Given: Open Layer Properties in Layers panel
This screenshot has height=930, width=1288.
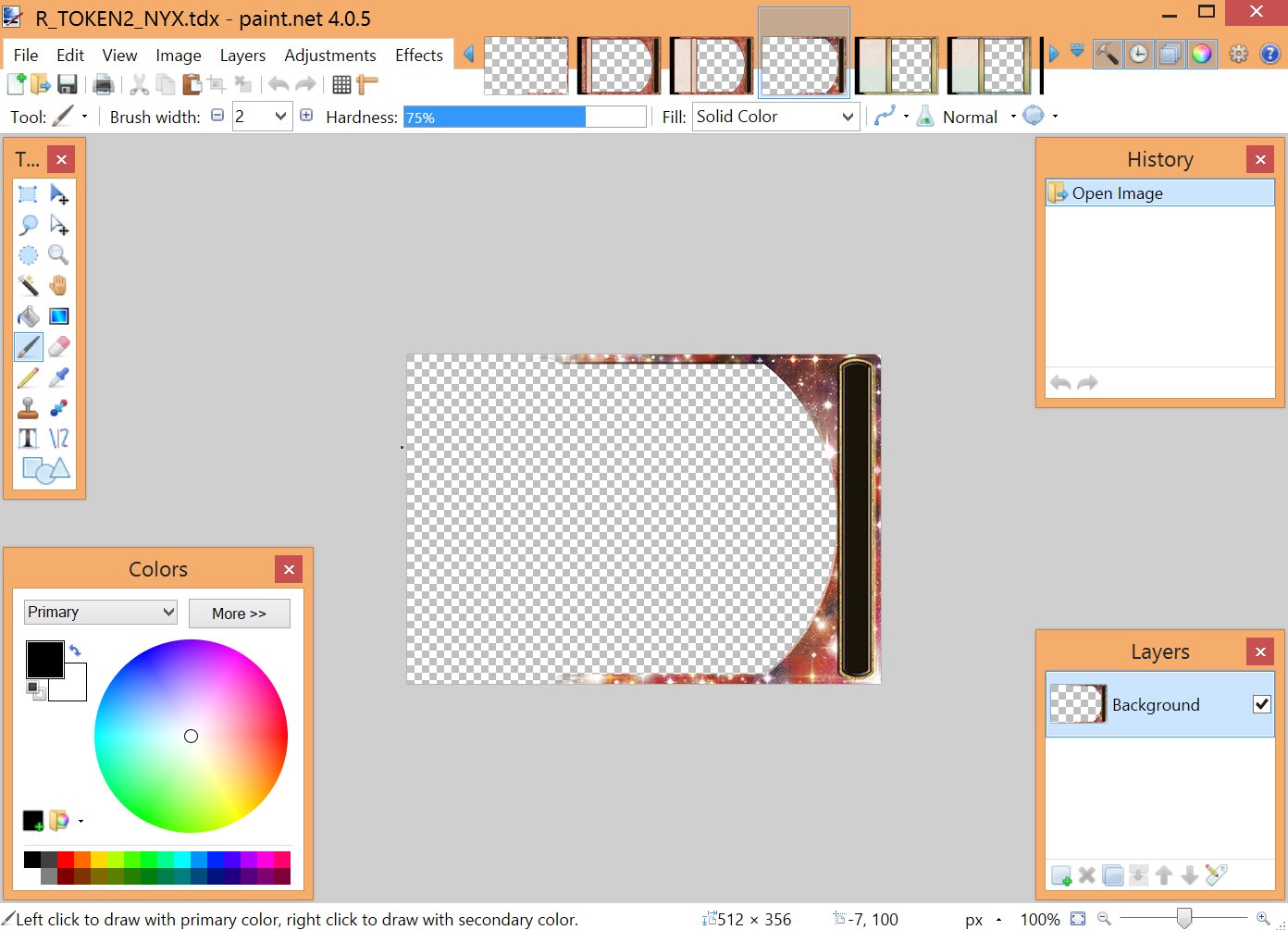Looking at the screenshot, I should coord(1217,874).
